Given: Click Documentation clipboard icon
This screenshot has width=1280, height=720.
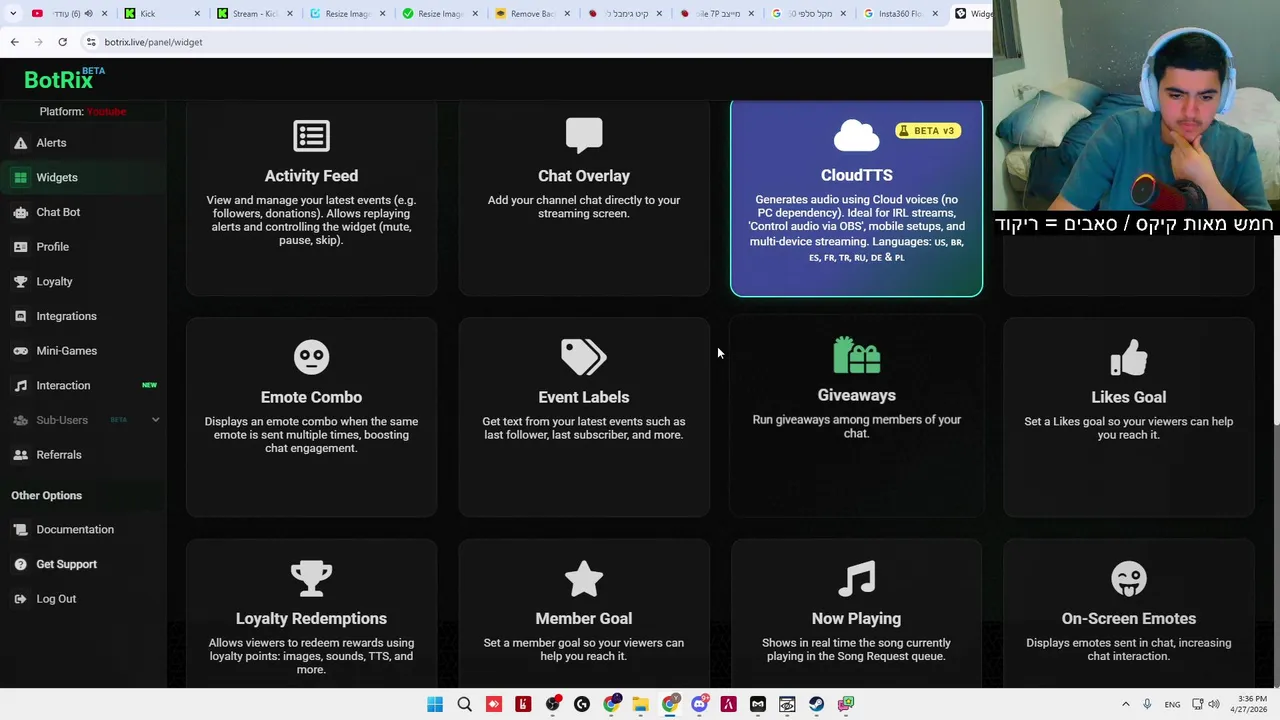Looking at the screenshot, I should pos(20,530).
